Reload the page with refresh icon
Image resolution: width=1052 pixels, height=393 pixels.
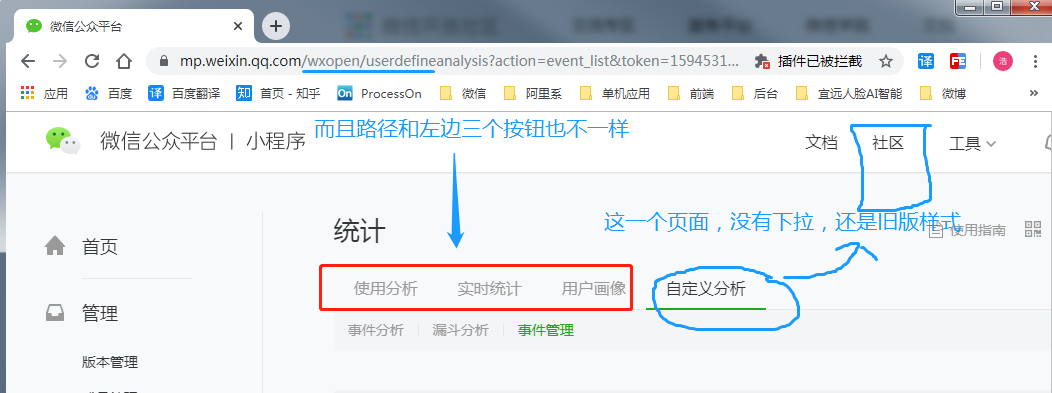pyautogui.click(x=92, y=62)
